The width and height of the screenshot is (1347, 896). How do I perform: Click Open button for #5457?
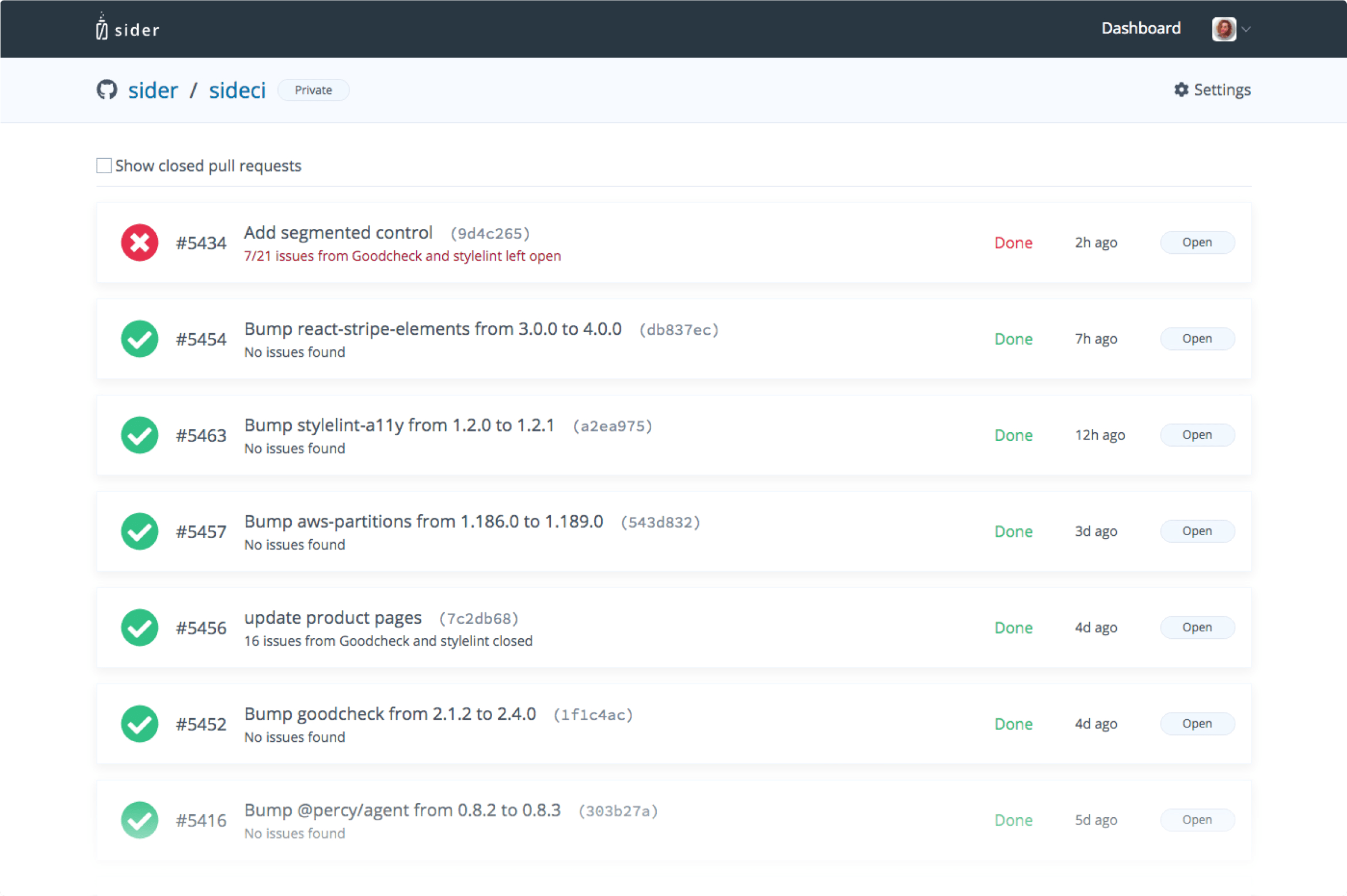pyautogui.click(x=1197, y=531)
